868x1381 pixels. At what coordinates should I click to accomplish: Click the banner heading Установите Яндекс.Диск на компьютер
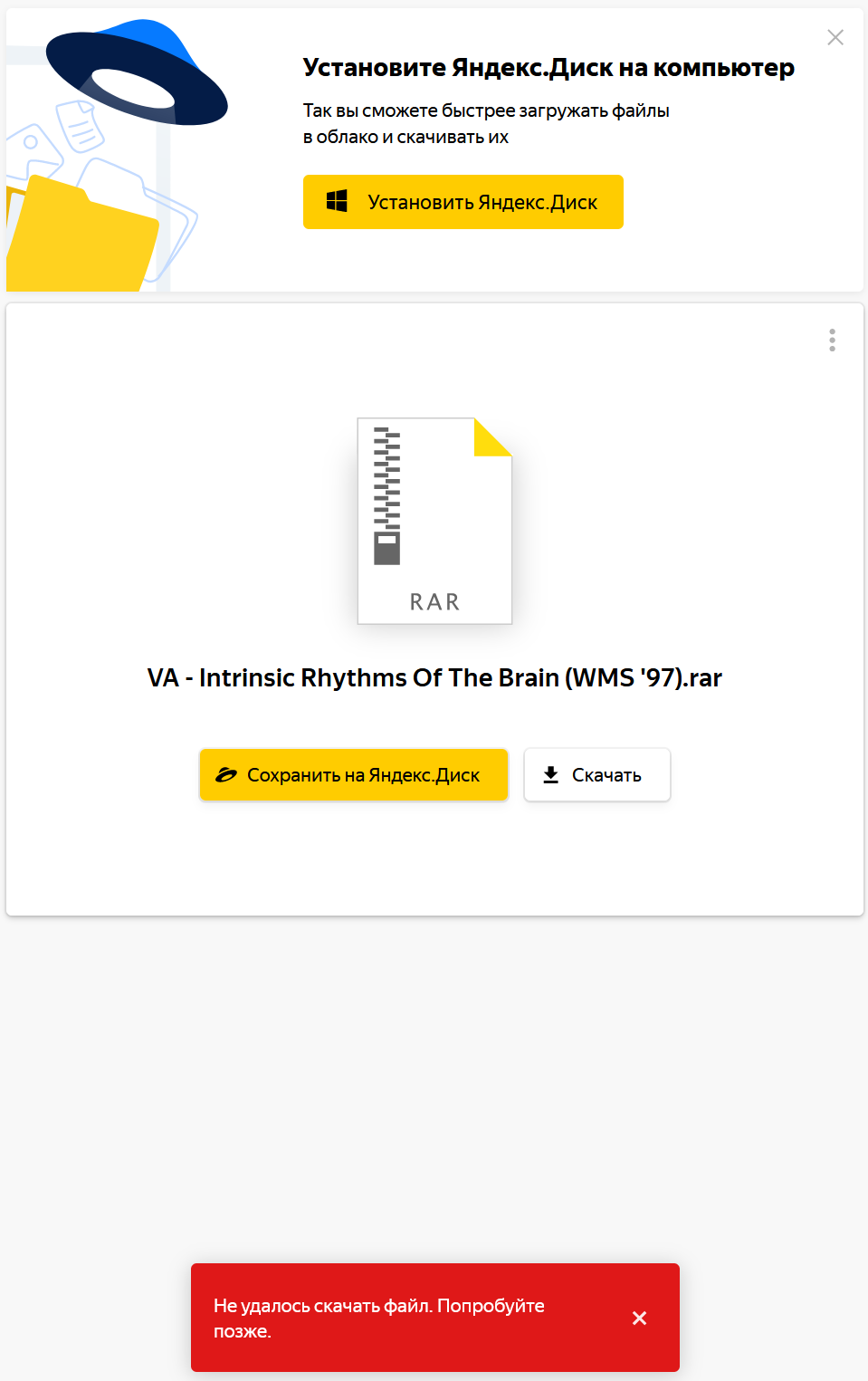pos(548,68)
